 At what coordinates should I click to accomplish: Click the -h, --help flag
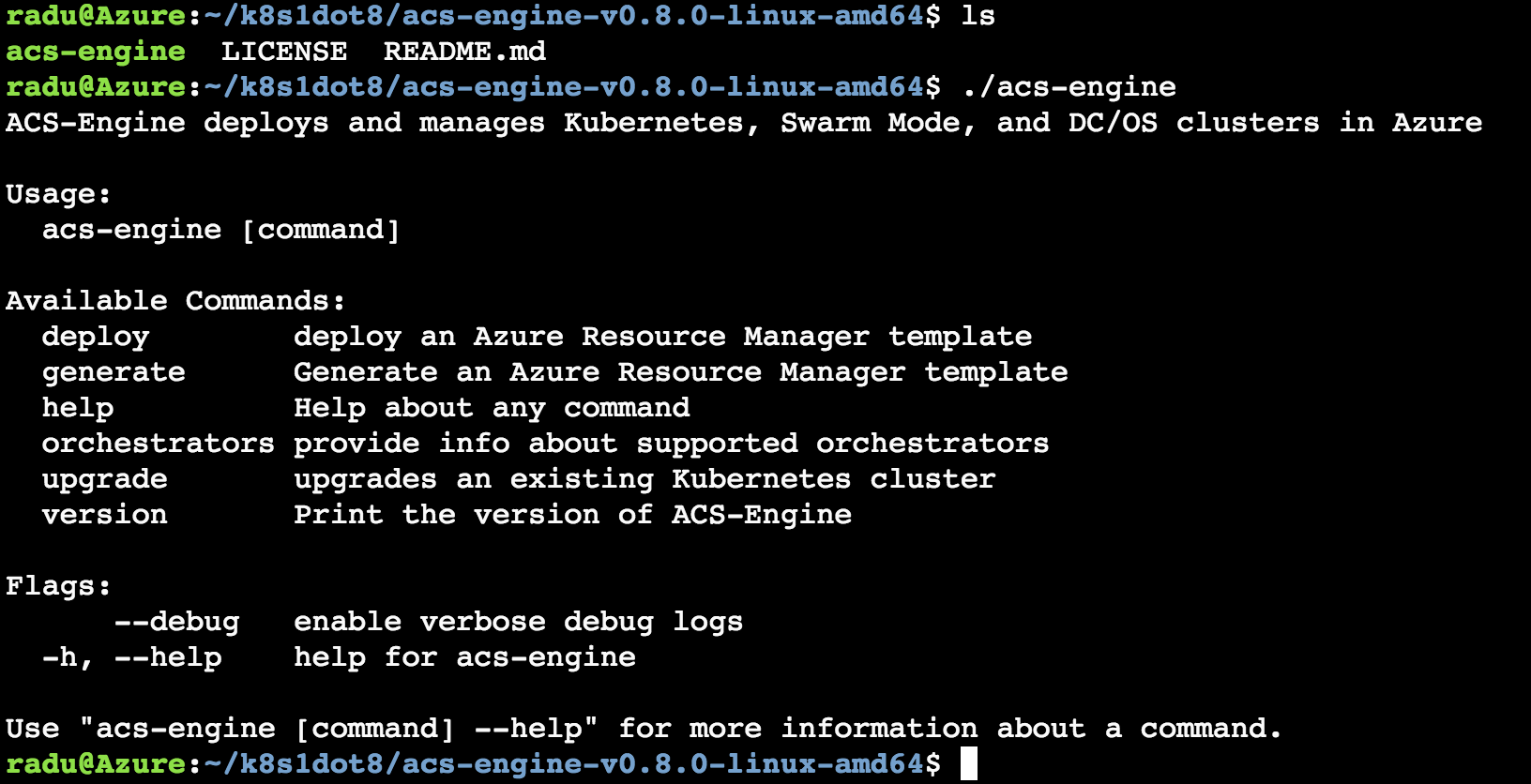click(x=132, y=657)
